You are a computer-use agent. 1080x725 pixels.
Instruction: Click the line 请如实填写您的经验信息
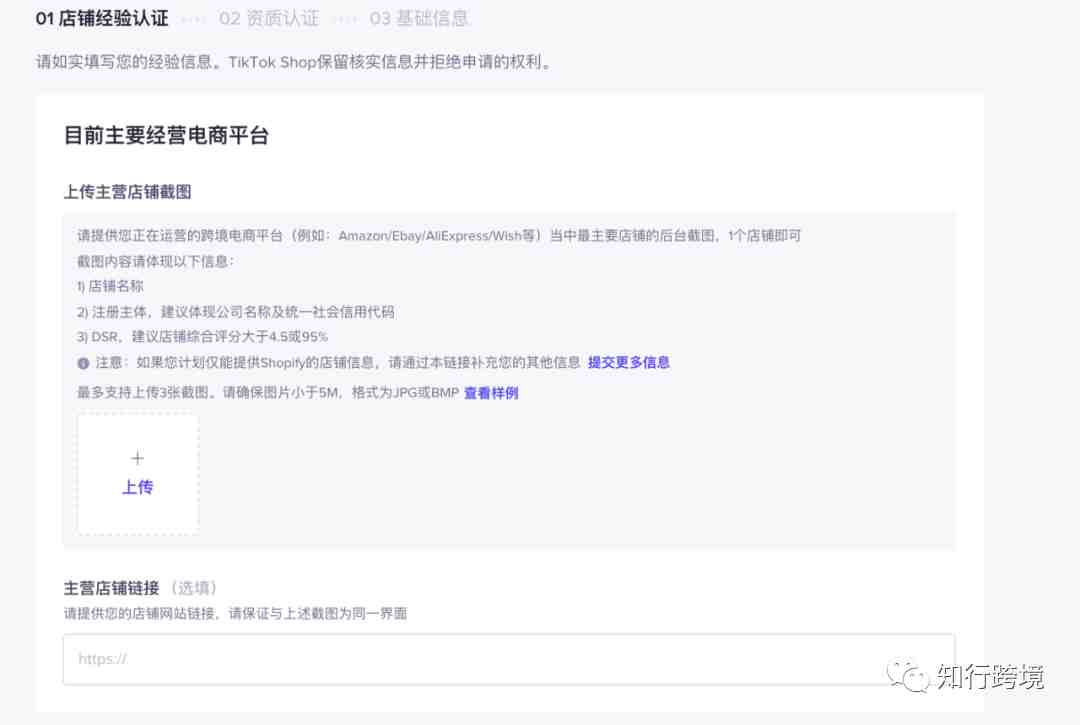pos(295,62)
